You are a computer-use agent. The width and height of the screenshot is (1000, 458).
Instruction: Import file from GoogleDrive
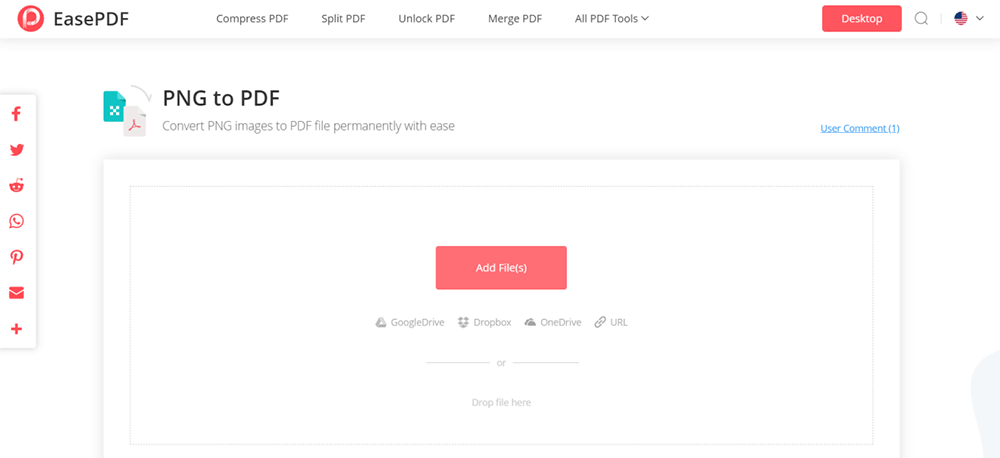pyautogui.click(x=410, y=322)
